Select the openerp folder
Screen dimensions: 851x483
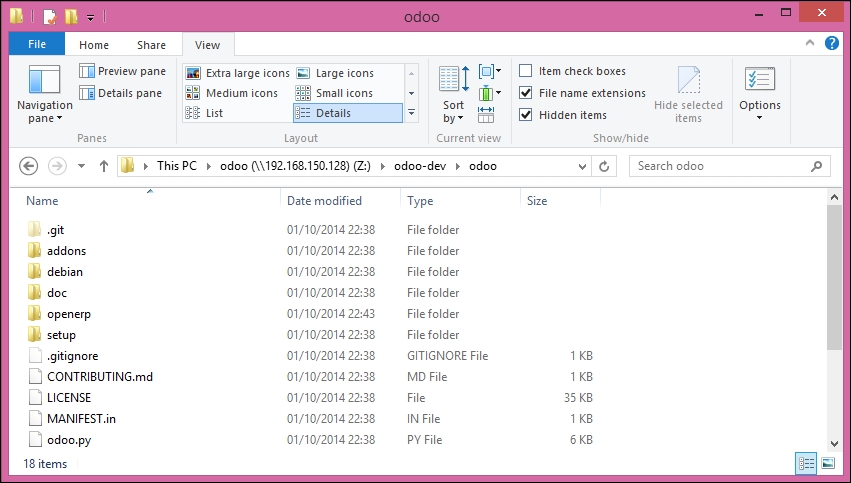coord(68,314)
